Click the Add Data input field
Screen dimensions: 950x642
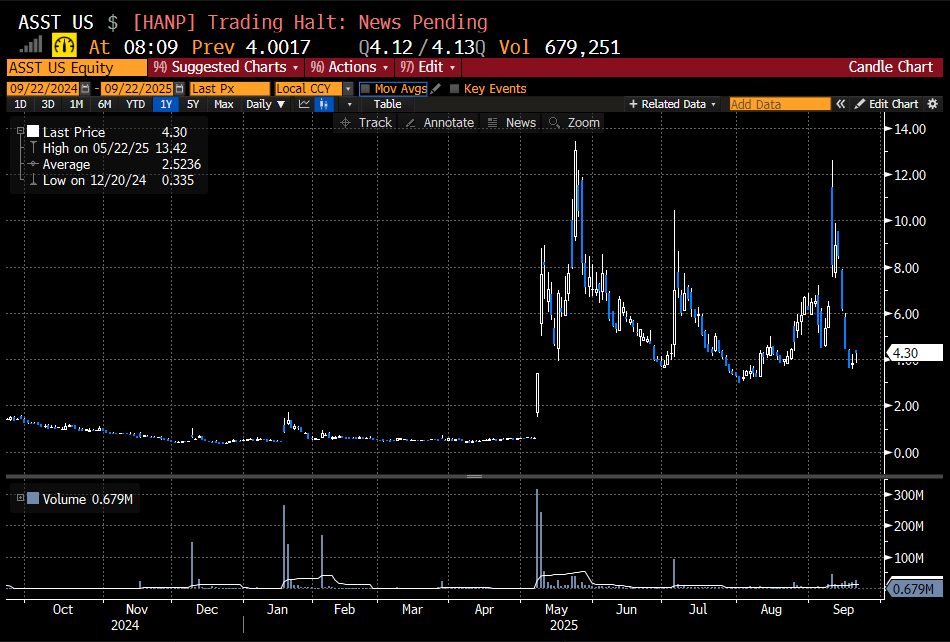pos(780,104)
